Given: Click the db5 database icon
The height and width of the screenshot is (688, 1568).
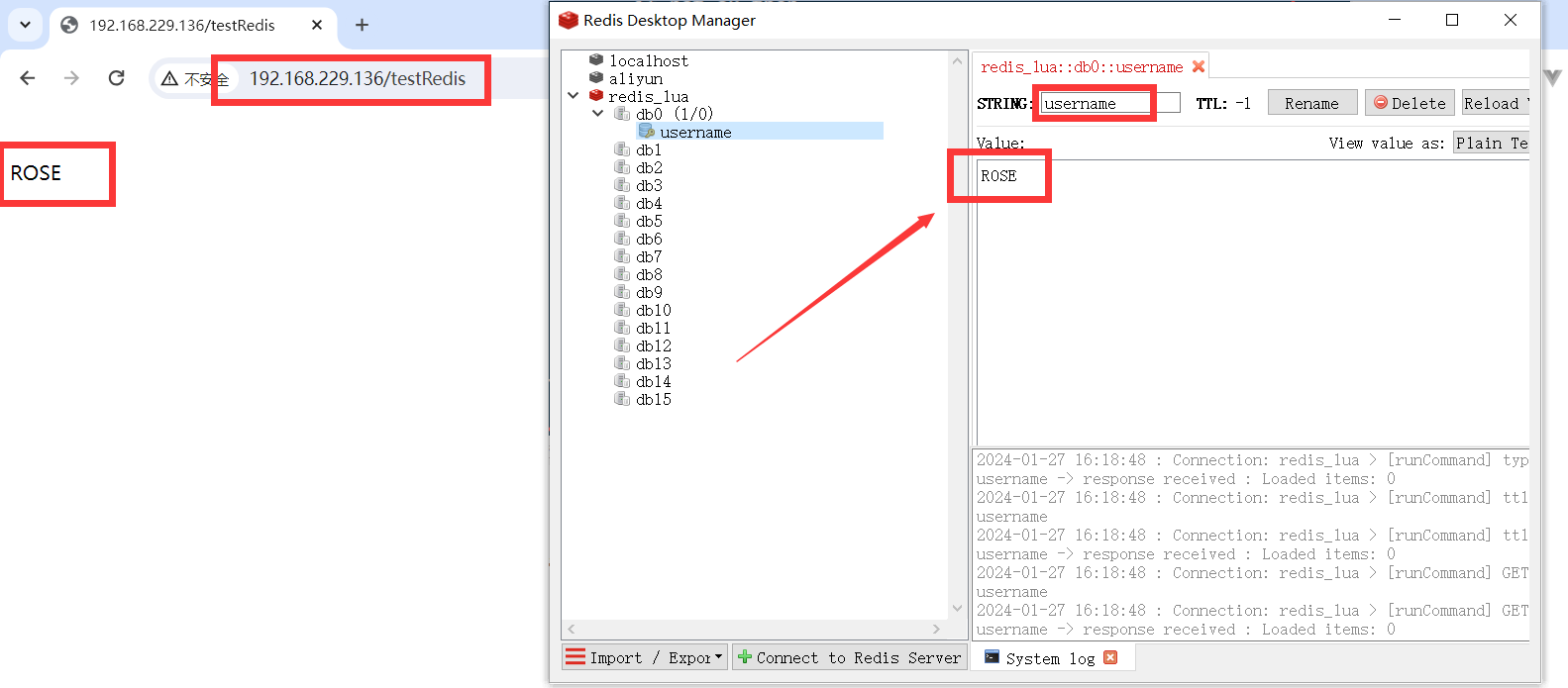Looking at the screenshot, I should [x=622, y=221].
